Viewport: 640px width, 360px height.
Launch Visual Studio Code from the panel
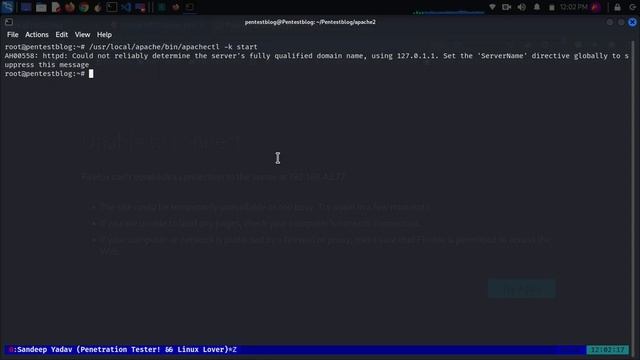point(126,7)
